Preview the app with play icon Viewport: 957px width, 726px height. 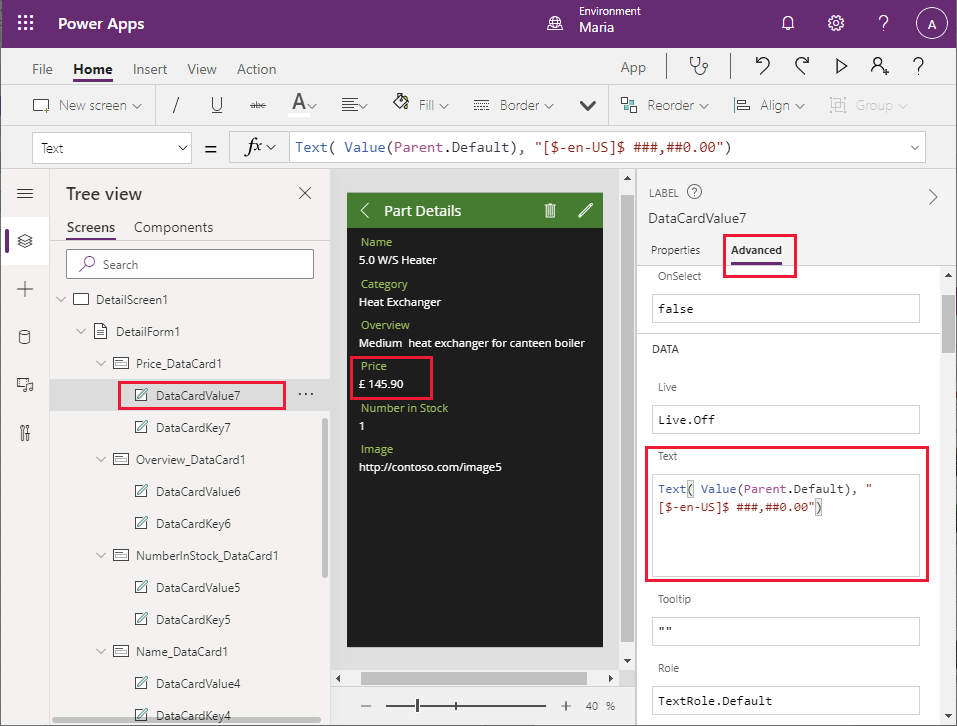tap(841, 67)
